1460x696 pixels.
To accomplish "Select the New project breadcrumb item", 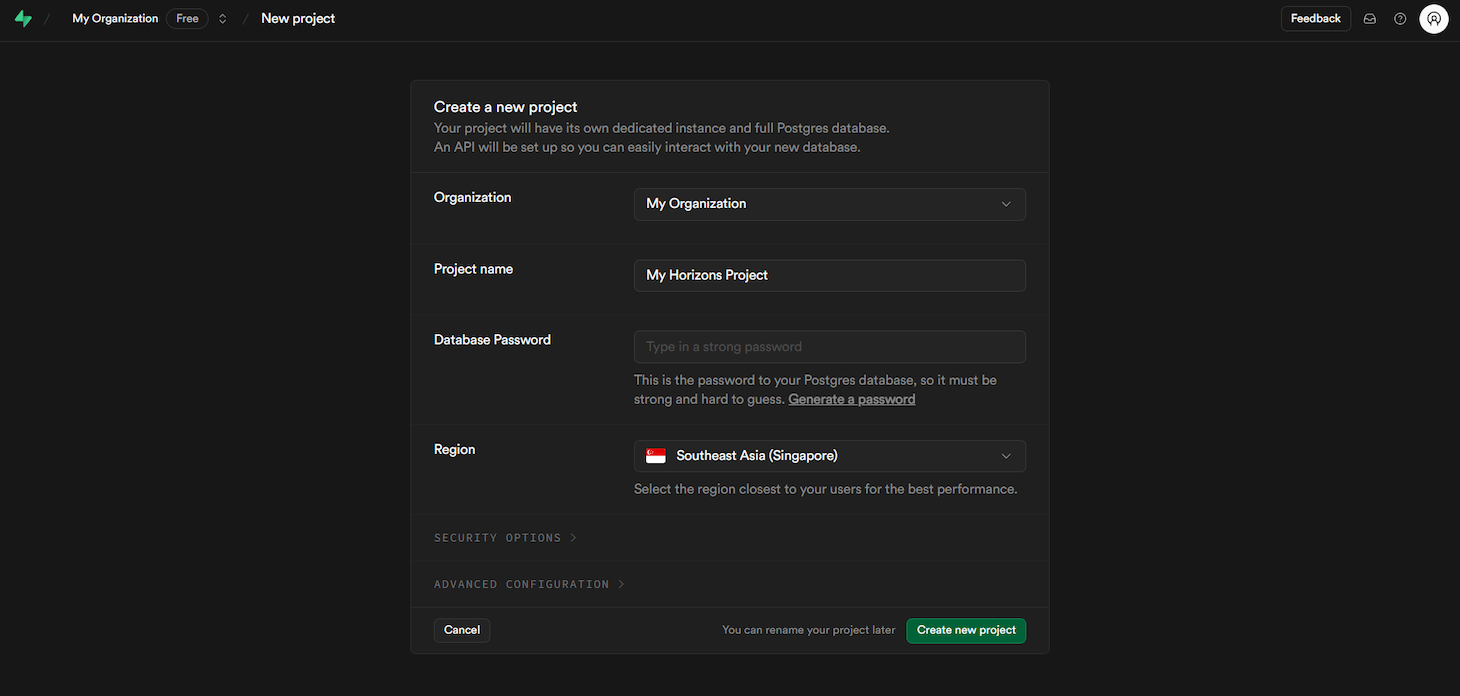I will (297, 17).
